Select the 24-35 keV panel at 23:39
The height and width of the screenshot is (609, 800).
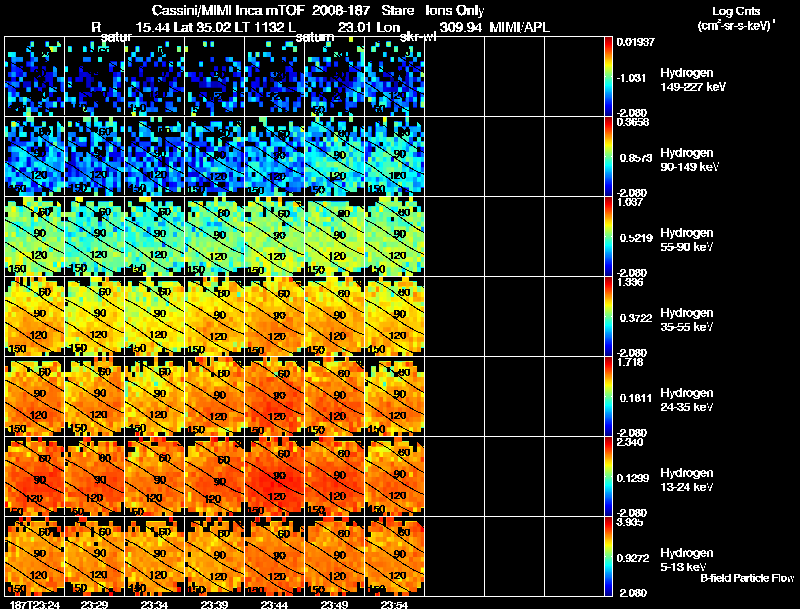(214, 397)
